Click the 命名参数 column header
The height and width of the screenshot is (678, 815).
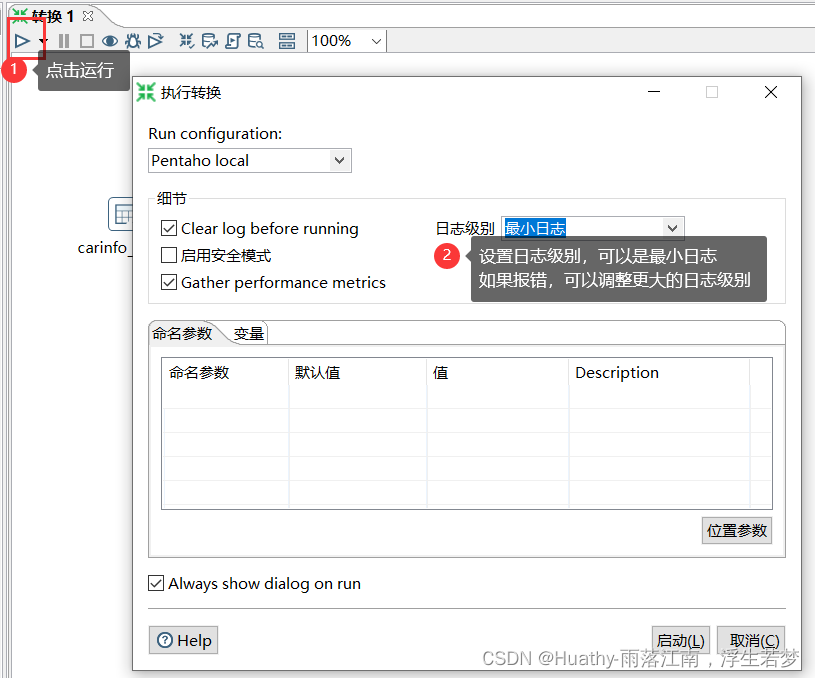(225, 373)
